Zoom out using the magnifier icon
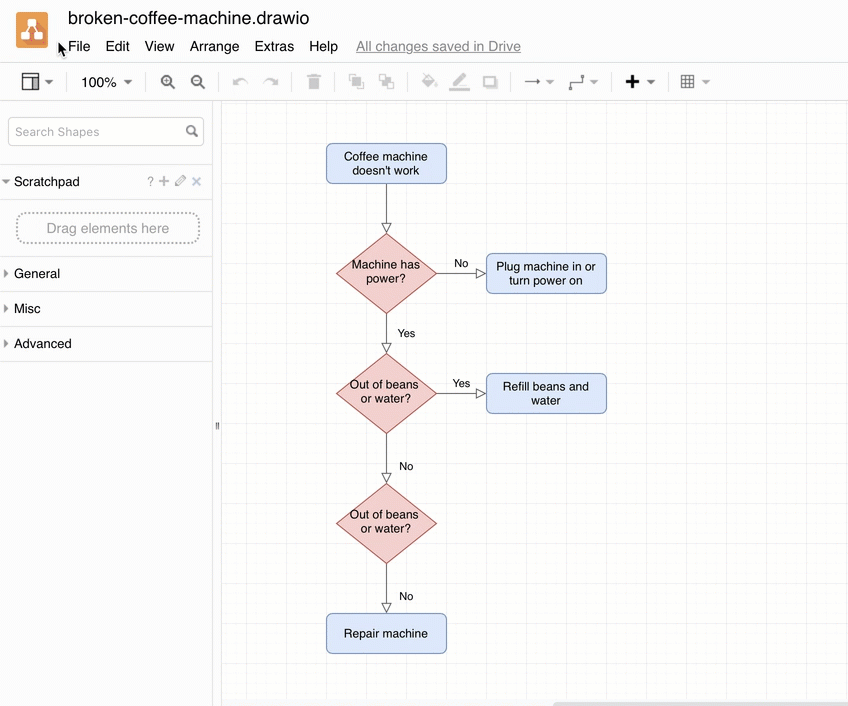 pyautogui.click(x=198, y=82)
